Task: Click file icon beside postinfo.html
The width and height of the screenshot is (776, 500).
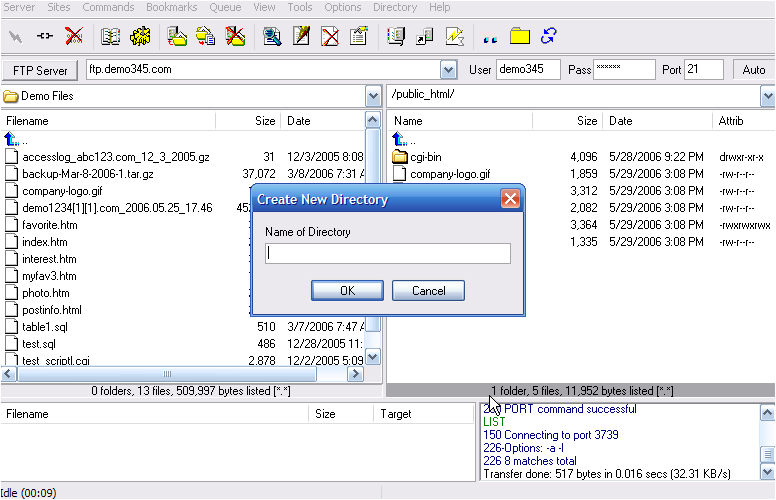Action: click(11, 310)
